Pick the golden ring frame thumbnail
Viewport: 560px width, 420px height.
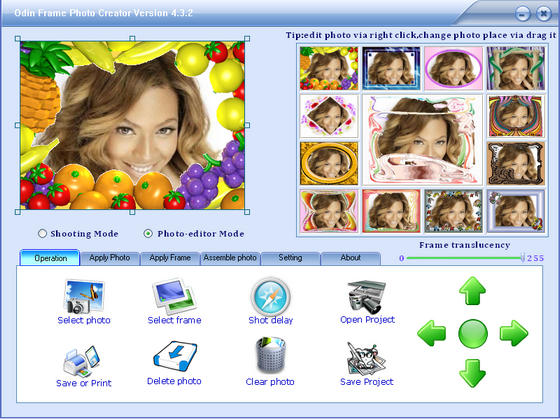coord(329,163)
